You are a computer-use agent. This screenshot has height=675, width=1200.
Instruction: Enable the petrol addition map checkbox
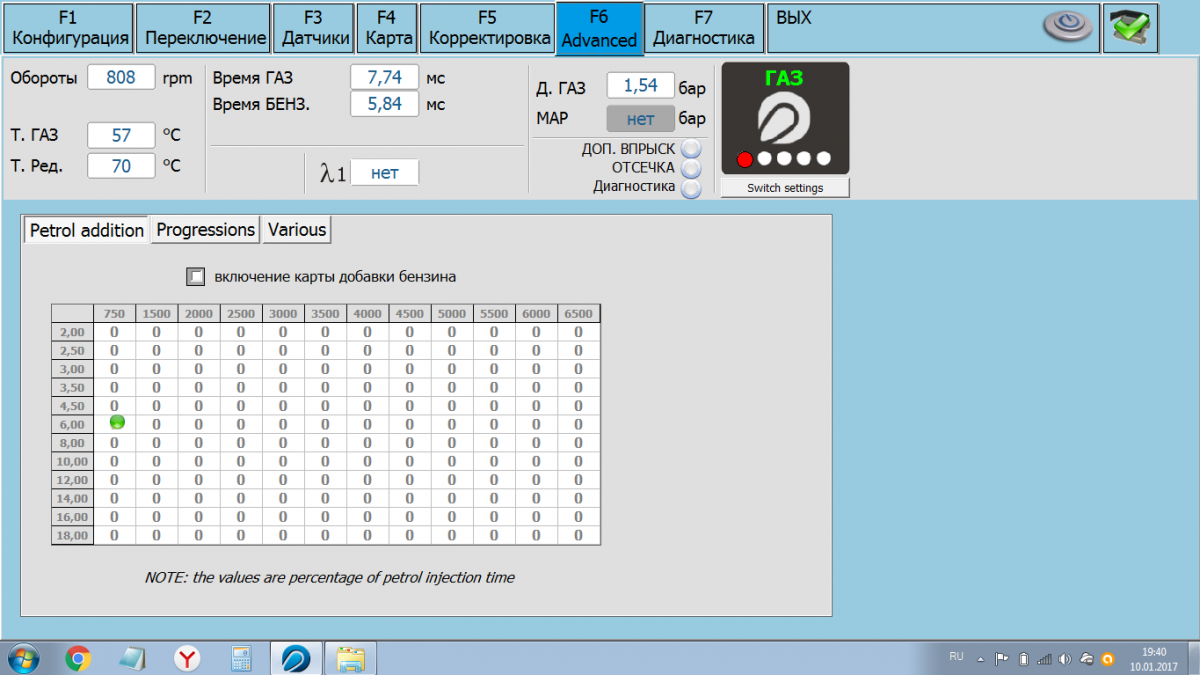[196, 276]
